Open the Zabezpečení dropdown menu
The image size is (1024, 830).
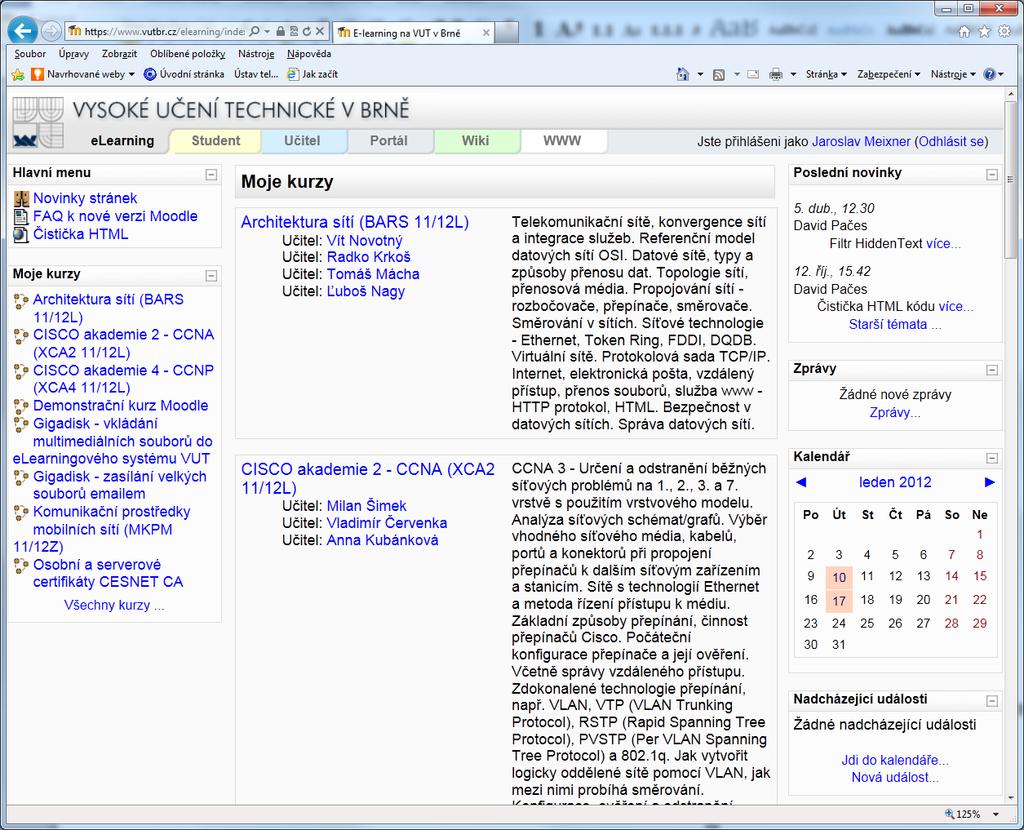pyautogui.click(x=889, y=74)
